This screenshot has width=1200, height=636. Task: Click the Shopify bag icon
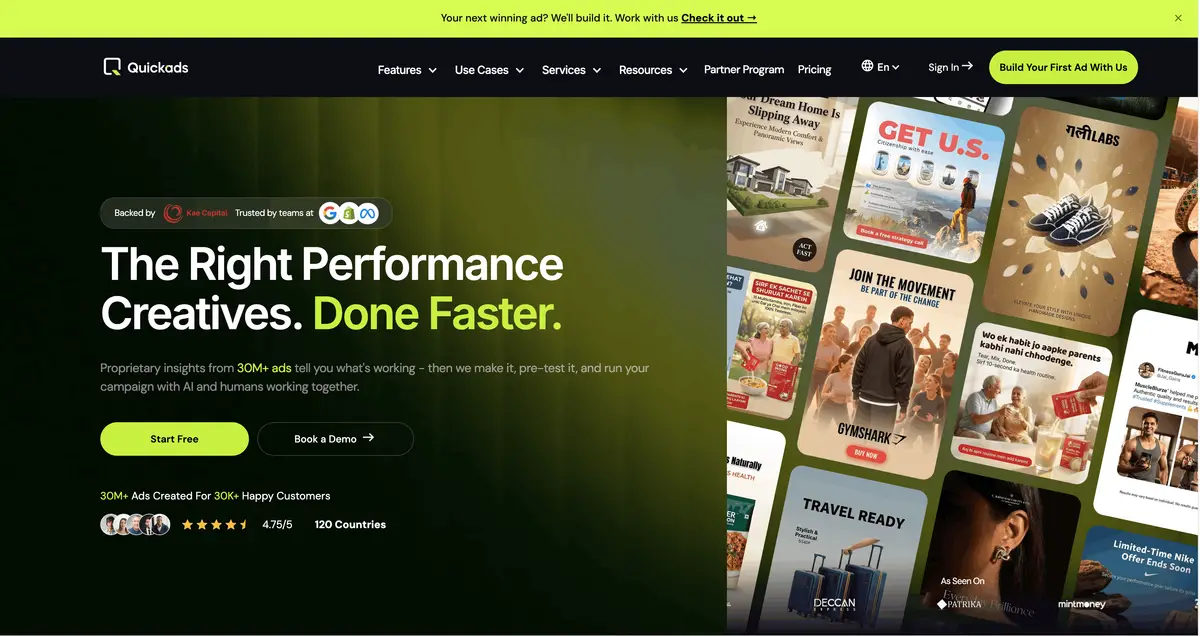(x=349, y=213)
